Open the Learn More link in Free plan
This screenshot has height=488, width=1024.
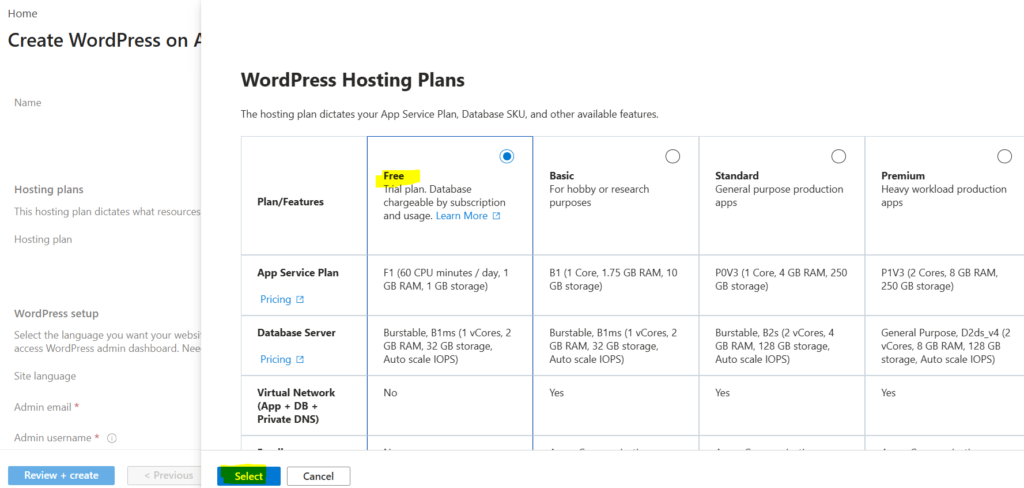[462, 216]
